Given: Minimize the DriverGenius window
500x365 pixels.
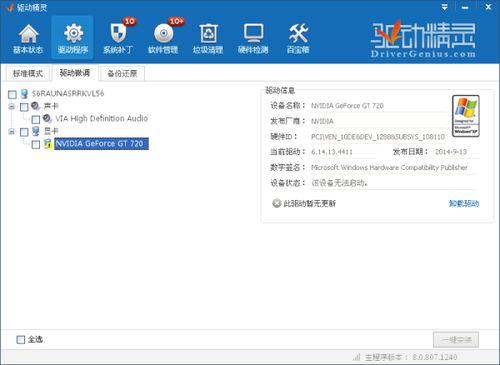Looking at the screenshot, I should click(x=465, y=7).
